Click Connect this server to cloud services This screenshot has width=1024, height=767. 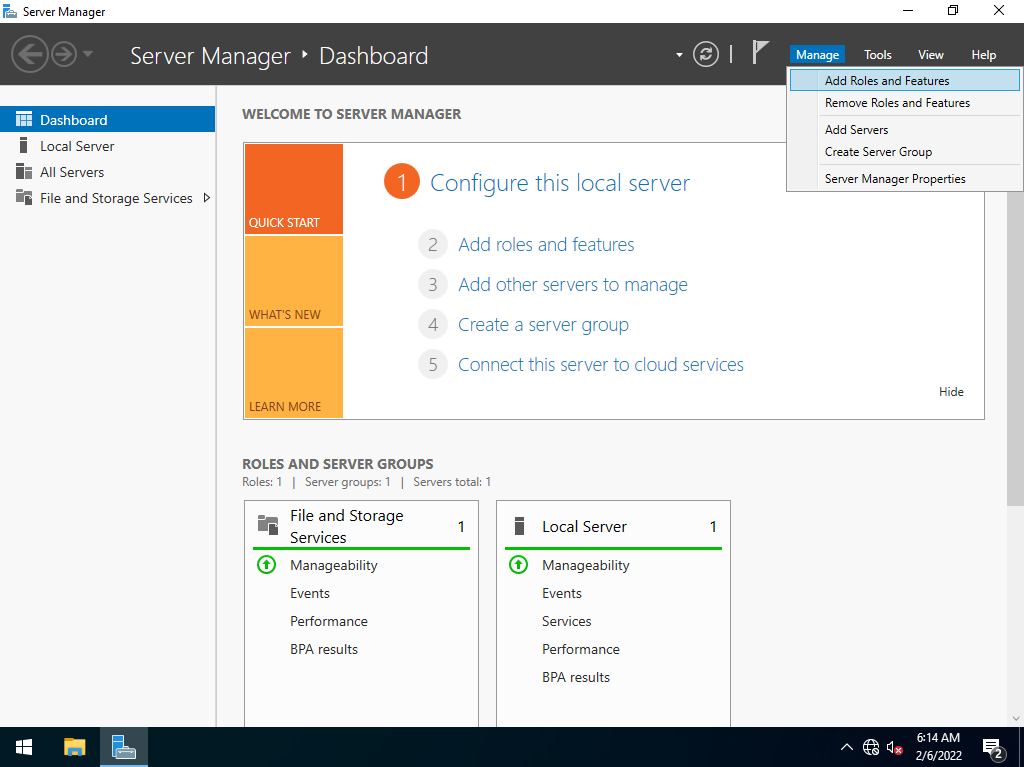(601, 365)
